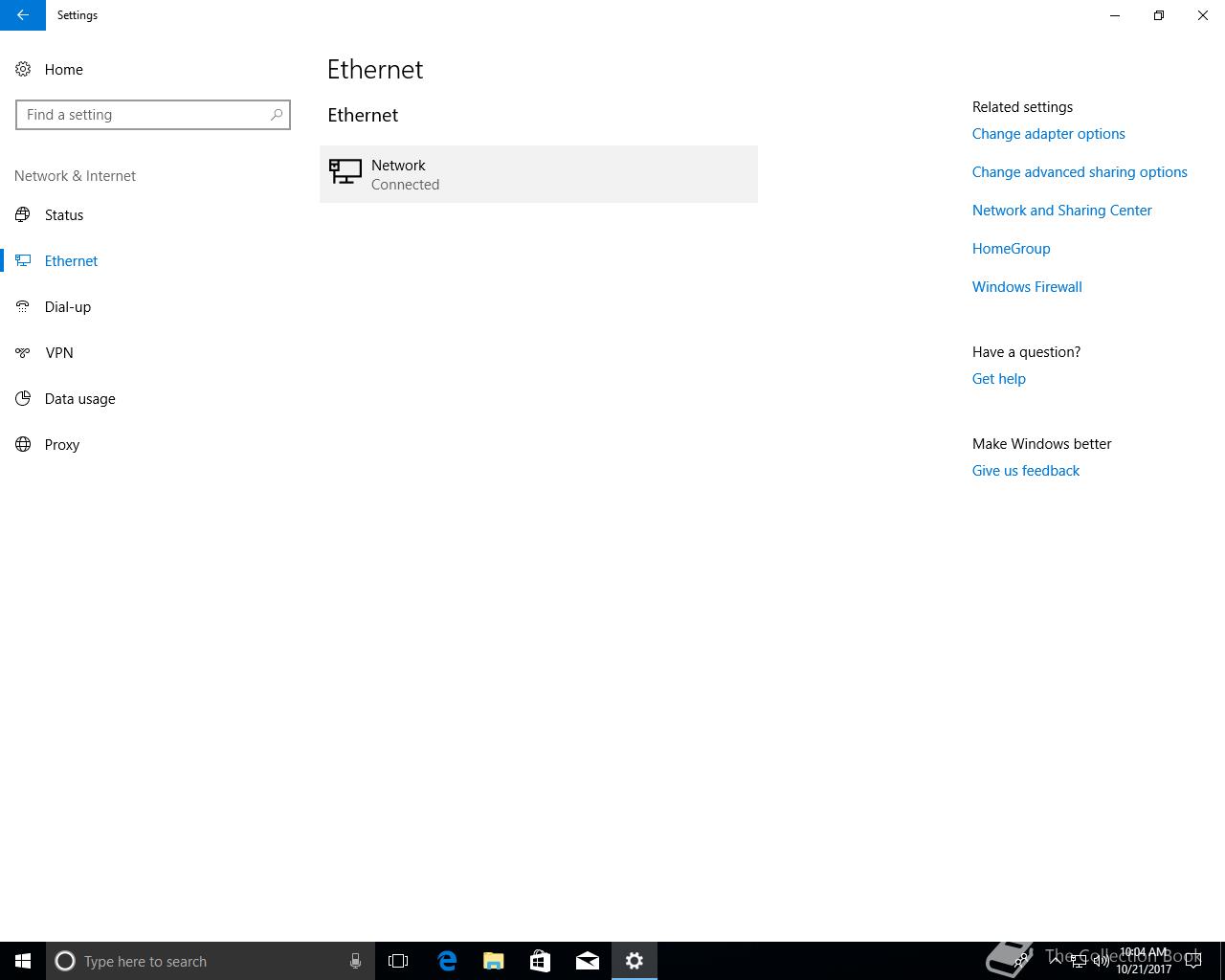The height and width of the screenshot is (980, 1225).
Task: Click the search magnifier in Find a setting
Action: point(276,115)
